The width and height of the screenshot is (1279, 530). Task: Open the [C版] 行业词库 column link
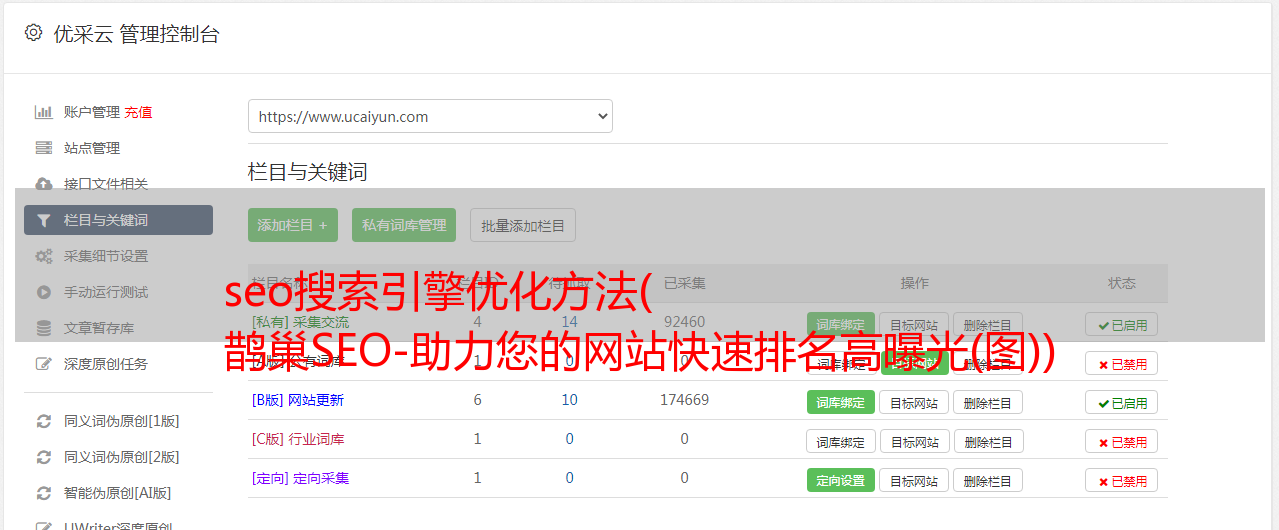click(x=298, y=439)
